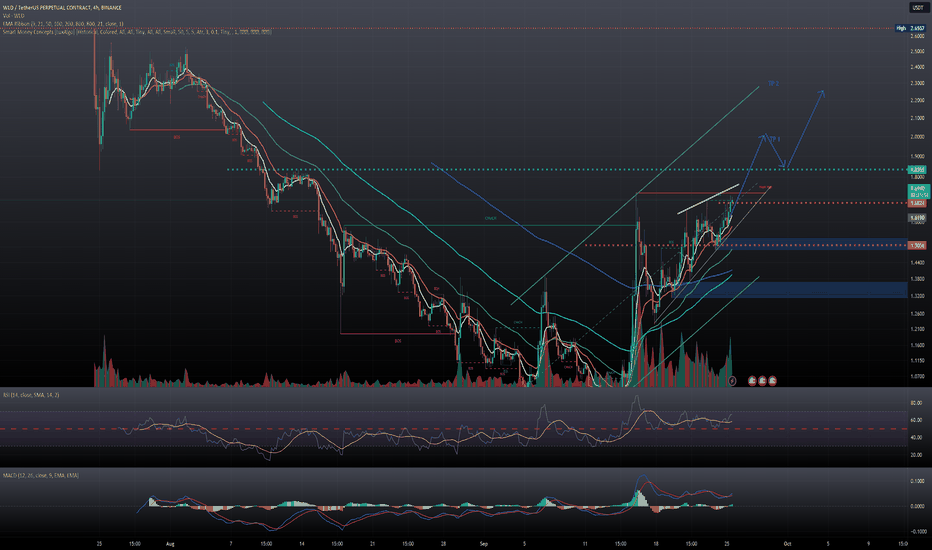Click the green current-price label with countdown
The width and height of the screenshot is (932, 550).
pos(917,191)
